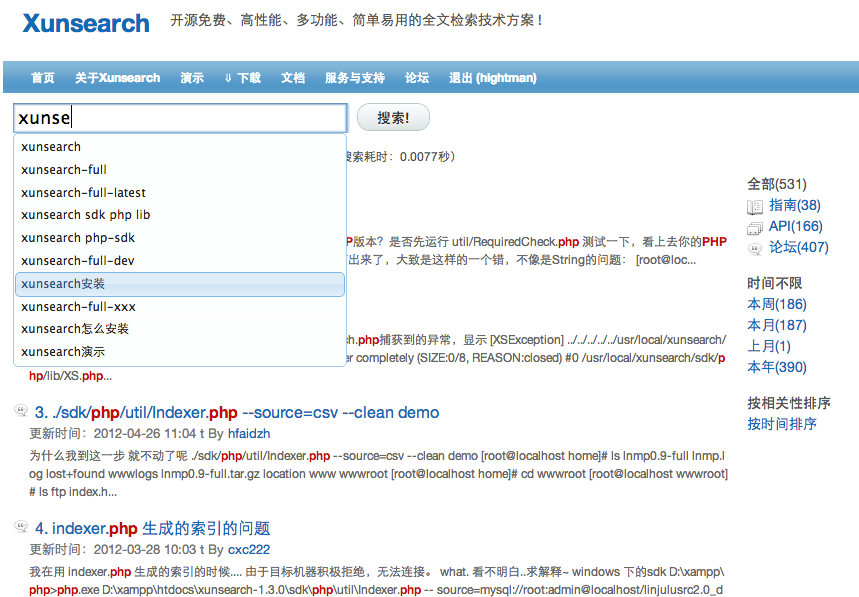Image resolution: width=859 pixels, height=597 pixels.
Task: Click the 更新时间 2012-03-28 10:03 text
Action: (112, 550)
